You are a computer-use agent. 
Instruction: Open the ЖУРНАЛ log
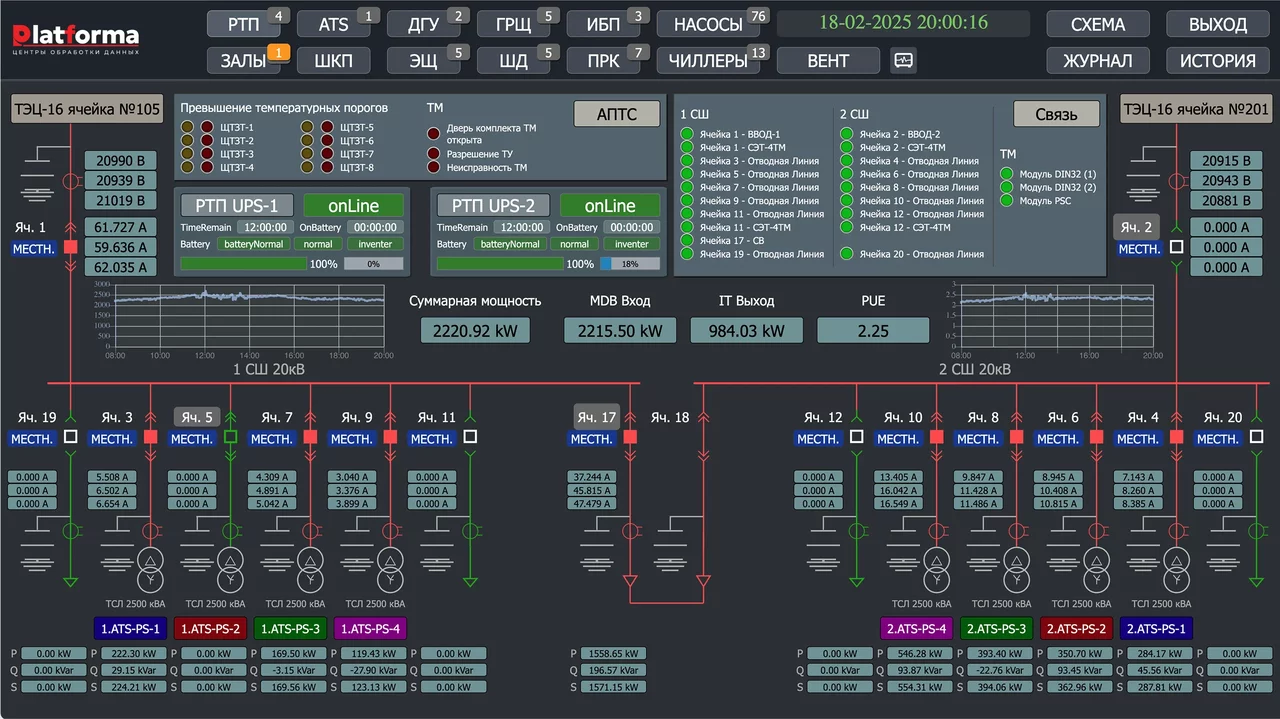click(1098, 61)
